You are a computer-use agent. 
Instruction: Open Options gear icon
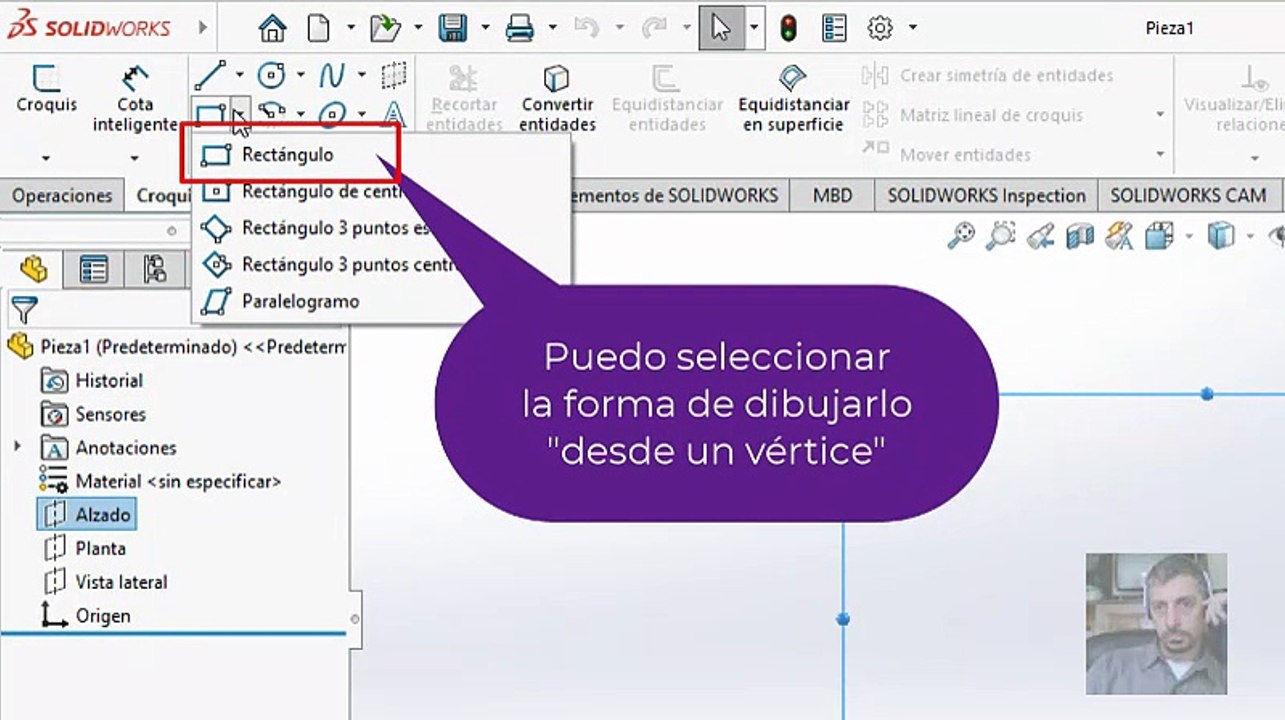tap(880, 29)
